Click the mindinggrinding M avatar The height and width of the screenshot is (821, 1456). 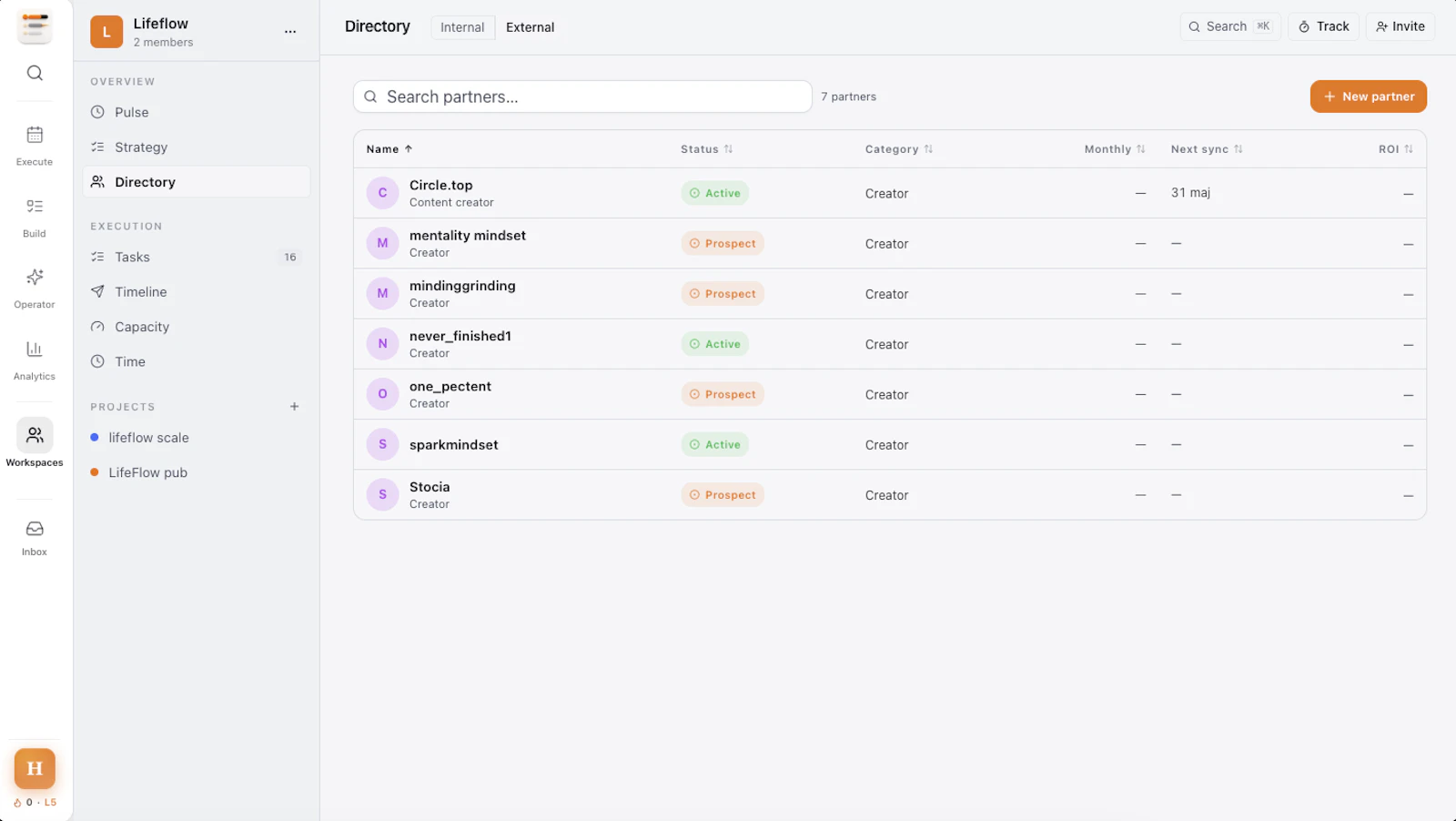382,293
